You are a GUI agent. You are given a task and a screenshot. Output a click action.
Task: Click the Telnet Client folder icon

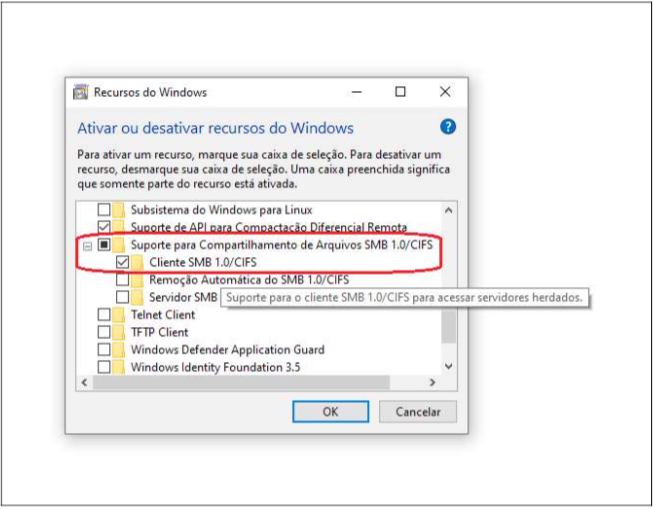pos(119,315)
